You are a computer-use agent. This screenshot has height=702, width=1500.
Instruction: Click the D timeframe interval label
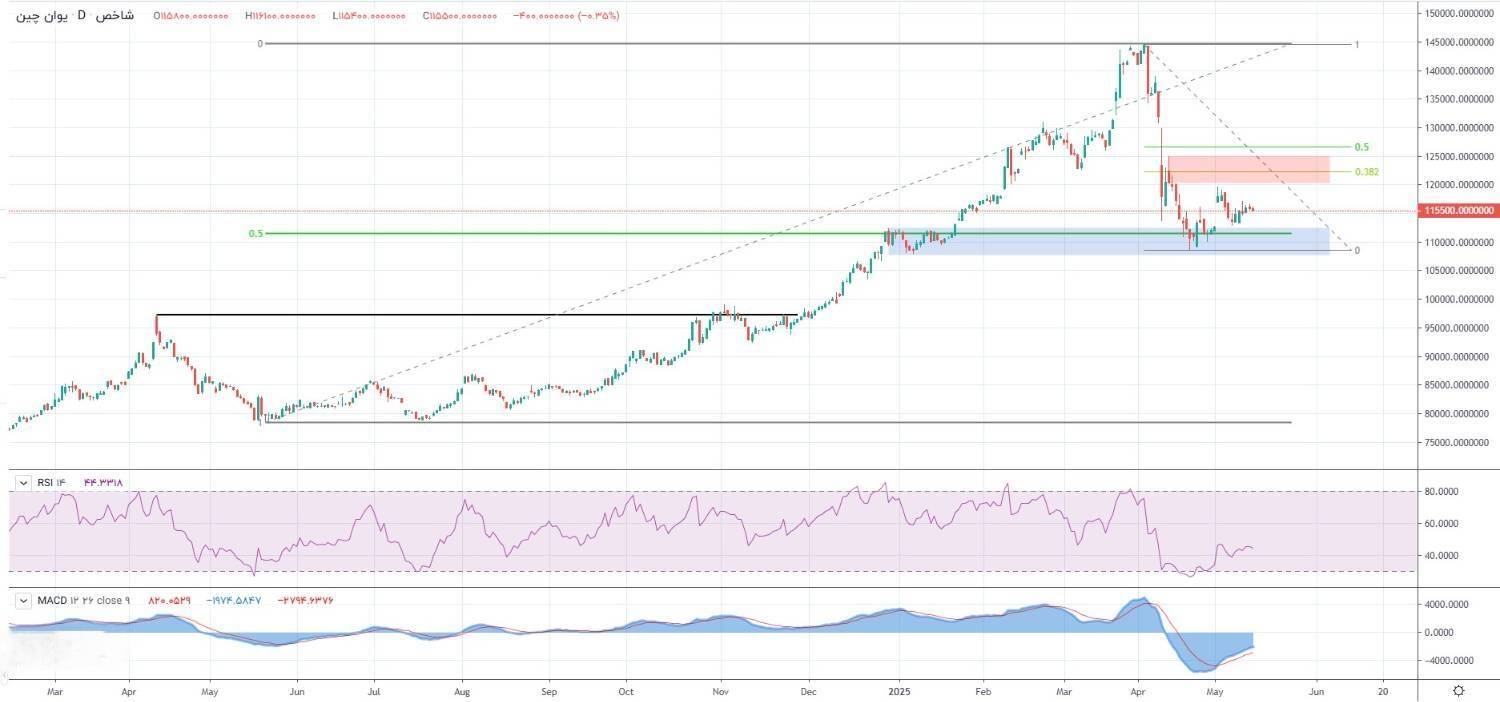pos(82,17)
